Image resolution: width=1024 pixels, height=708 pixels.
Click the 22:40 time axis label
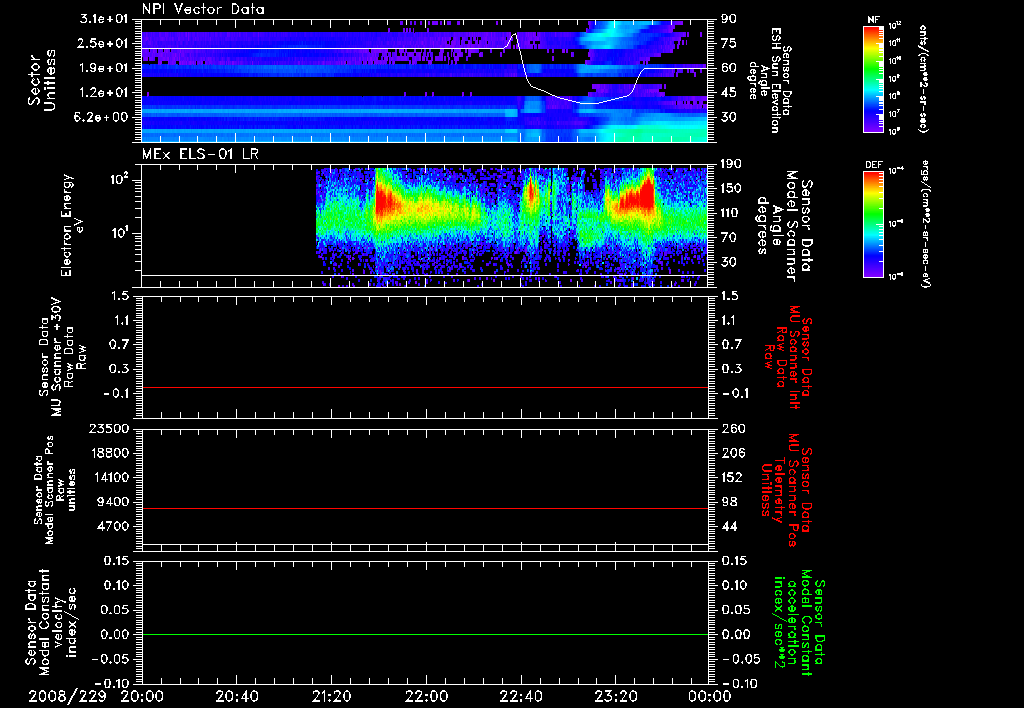[520, 696]
